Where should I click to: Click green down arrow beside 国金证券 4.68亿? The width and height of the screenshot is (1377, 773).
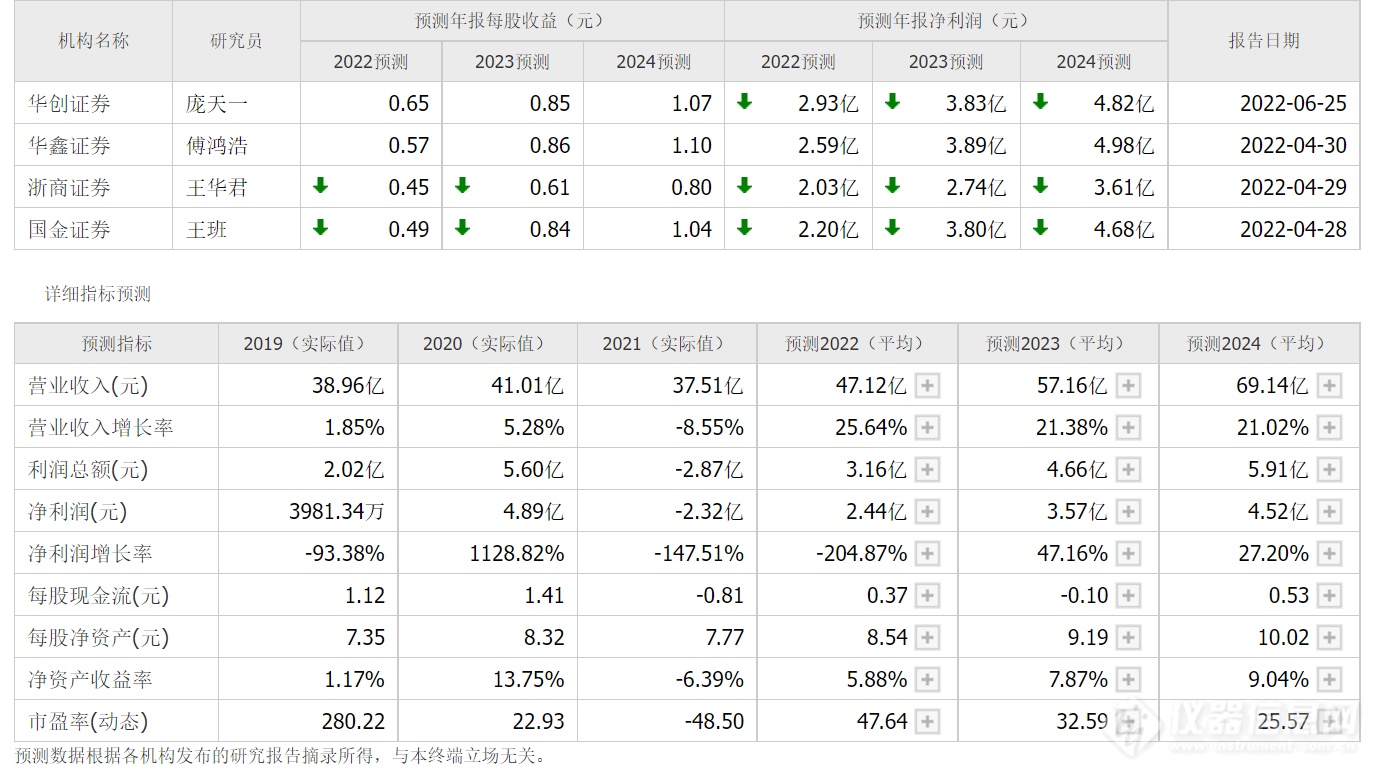coord(1040,227)
